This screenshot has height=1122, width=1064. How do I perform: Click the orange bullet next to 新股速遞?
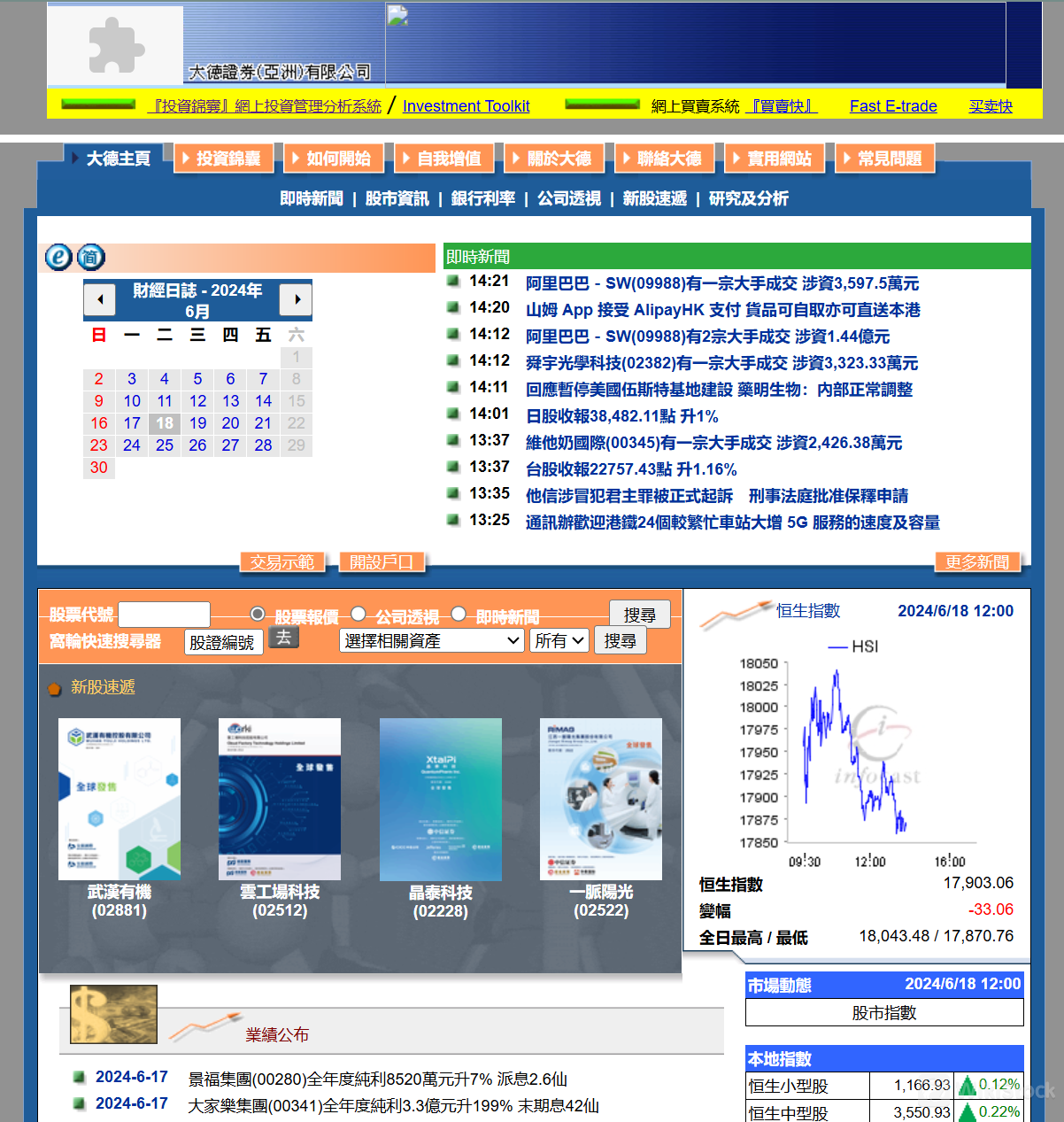(55, 688)
